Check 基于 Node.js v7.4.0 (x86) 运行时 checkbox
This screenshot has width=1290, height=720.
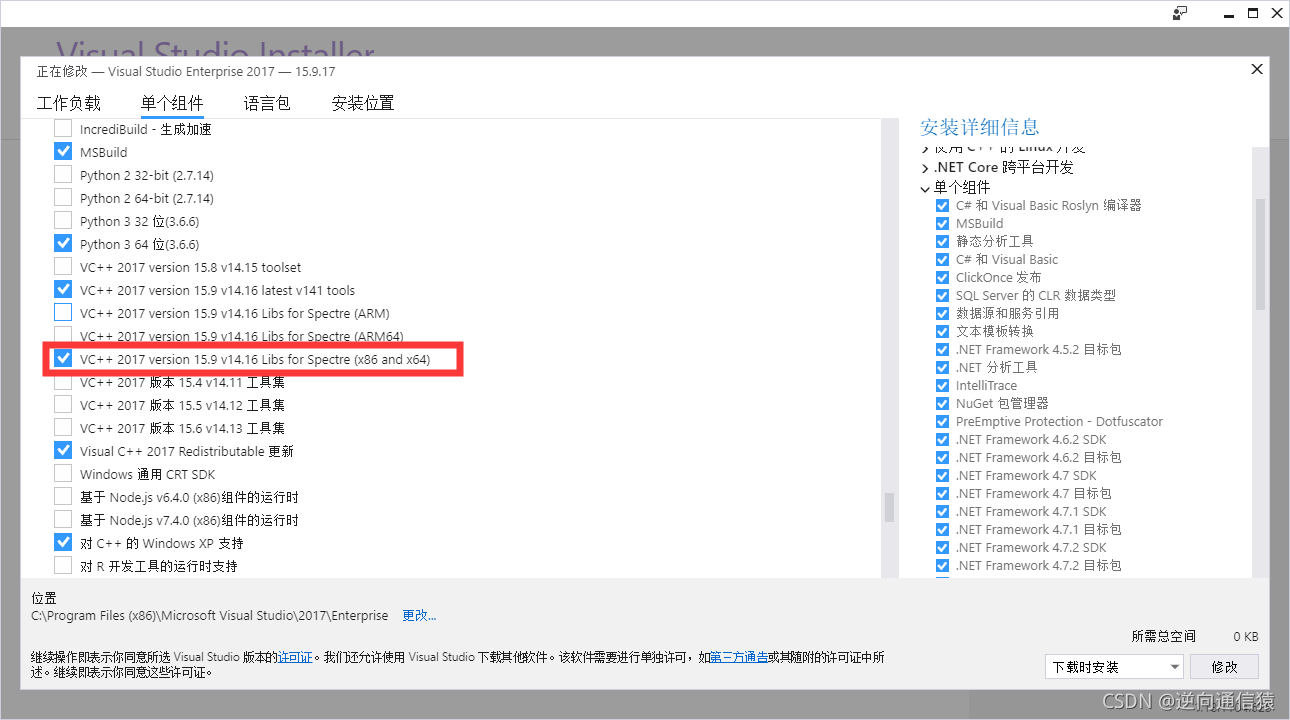point(63,520)
